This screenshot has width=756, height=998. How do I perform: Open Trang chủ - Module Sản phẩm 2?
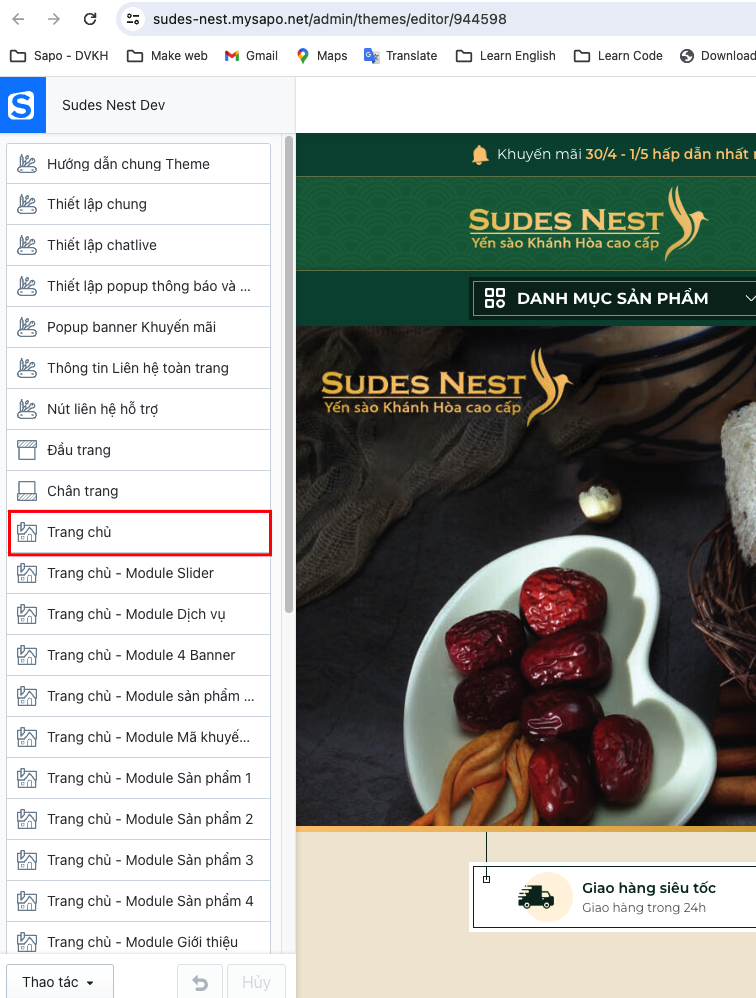[139, 819]
